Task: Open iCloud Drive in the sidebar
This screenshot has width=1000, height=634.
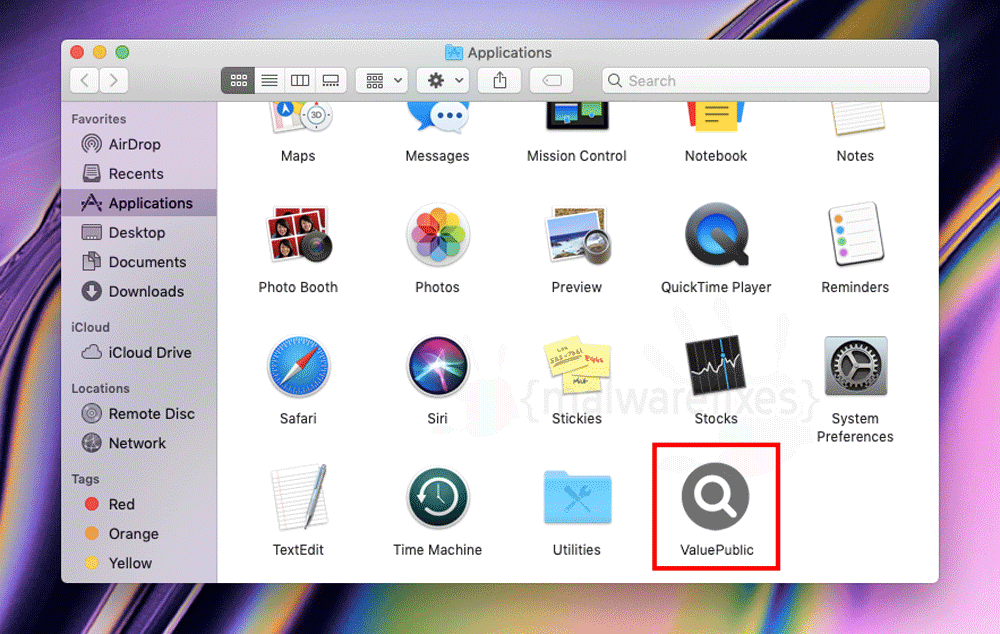Action: tap(139, 352)
